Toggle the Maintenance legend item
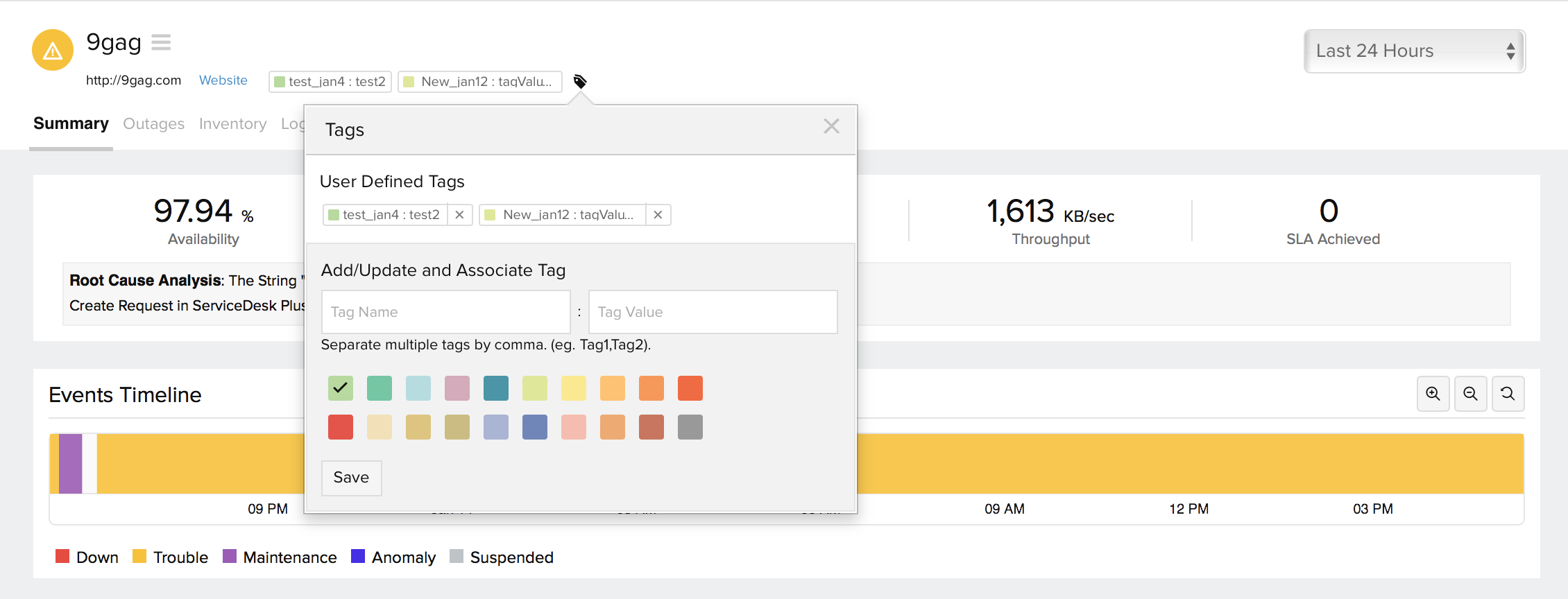Viewport: 1568px width, 599px height. pyautogui.click(x=280, y=557)
